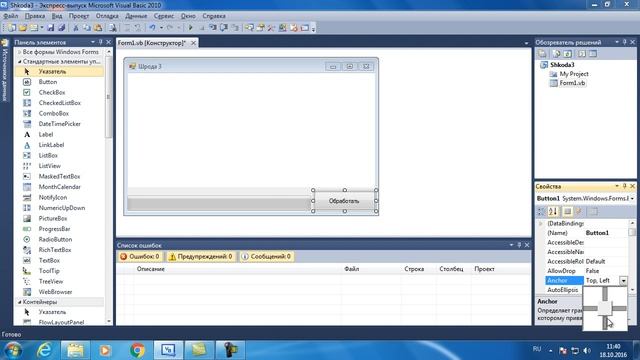
Task: Pin the Панель элементов panel
Action: [x=100, y=42]
